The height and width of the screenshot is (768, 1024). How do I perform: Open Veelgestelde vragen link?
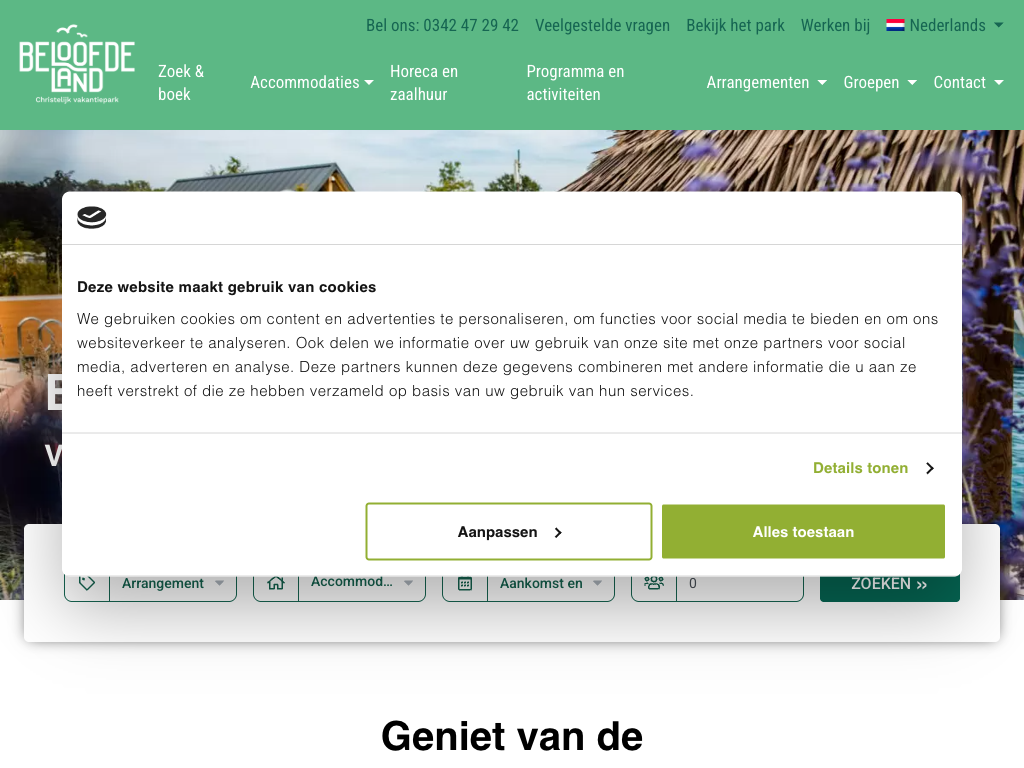(x=602, y=26)
